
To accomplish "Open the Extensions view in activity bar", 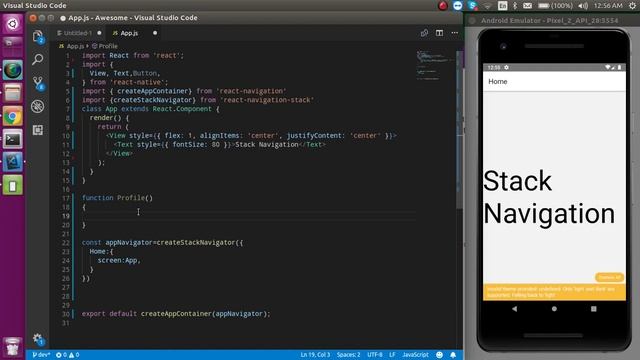I will (38, 130).
